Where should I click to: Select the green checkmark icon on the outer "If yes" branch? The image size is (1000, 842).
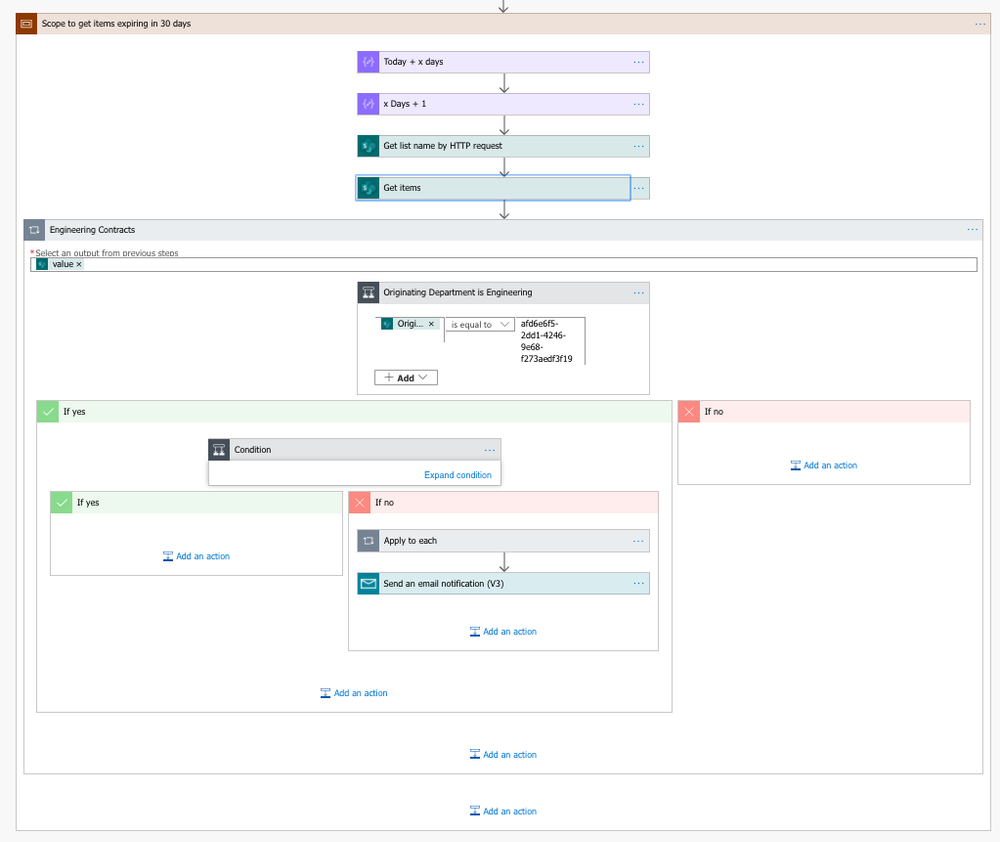click(46, 411)
